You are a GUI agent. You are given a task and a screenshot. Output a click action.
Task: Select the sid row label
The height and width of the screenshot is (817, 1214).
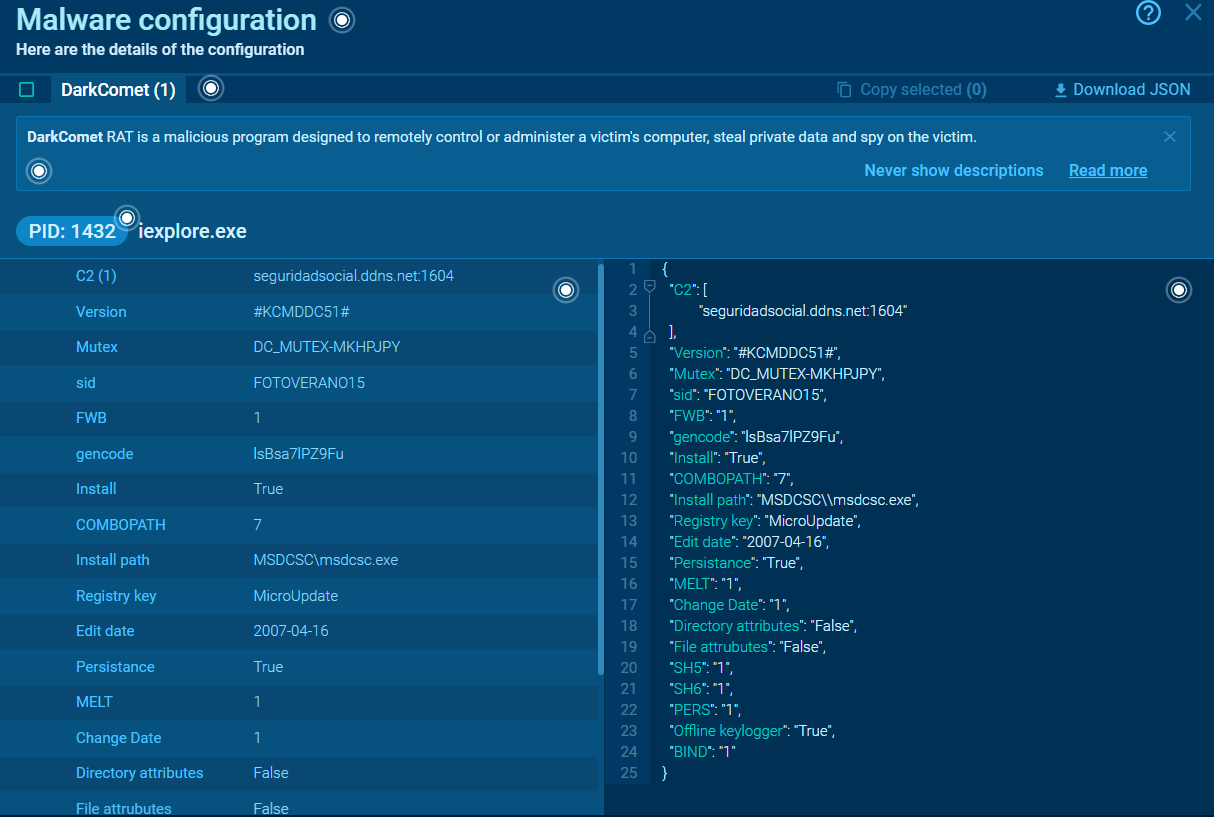pos(86,383)
